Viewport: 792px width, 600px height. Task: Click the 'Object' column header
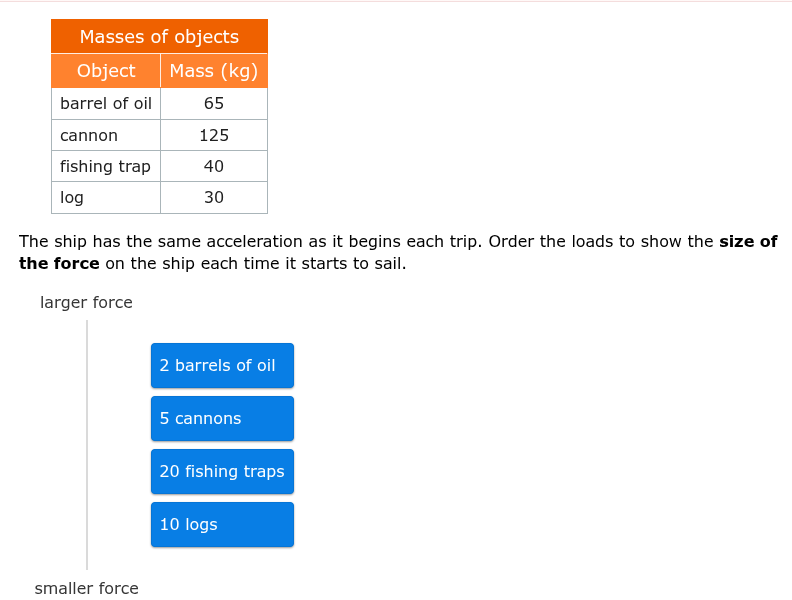[106, 71]
